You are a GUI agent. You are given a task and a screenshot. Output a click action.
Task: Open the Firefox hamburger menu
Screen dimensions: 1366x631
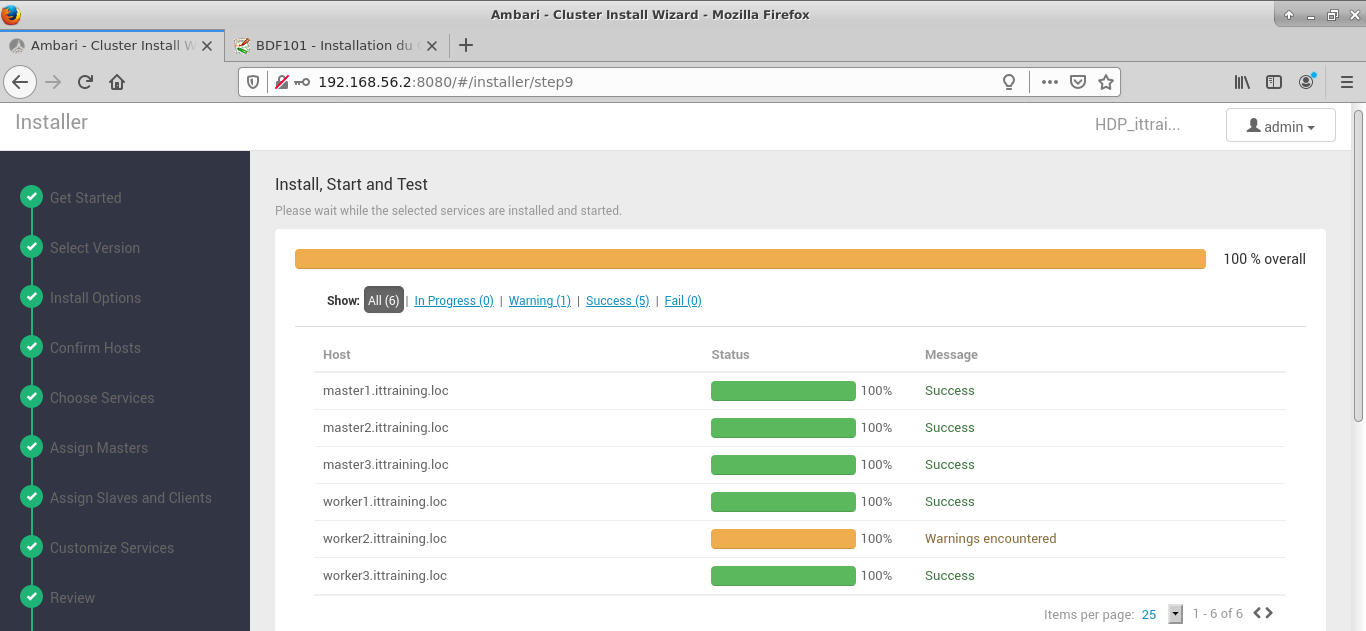pos(1346,82)
